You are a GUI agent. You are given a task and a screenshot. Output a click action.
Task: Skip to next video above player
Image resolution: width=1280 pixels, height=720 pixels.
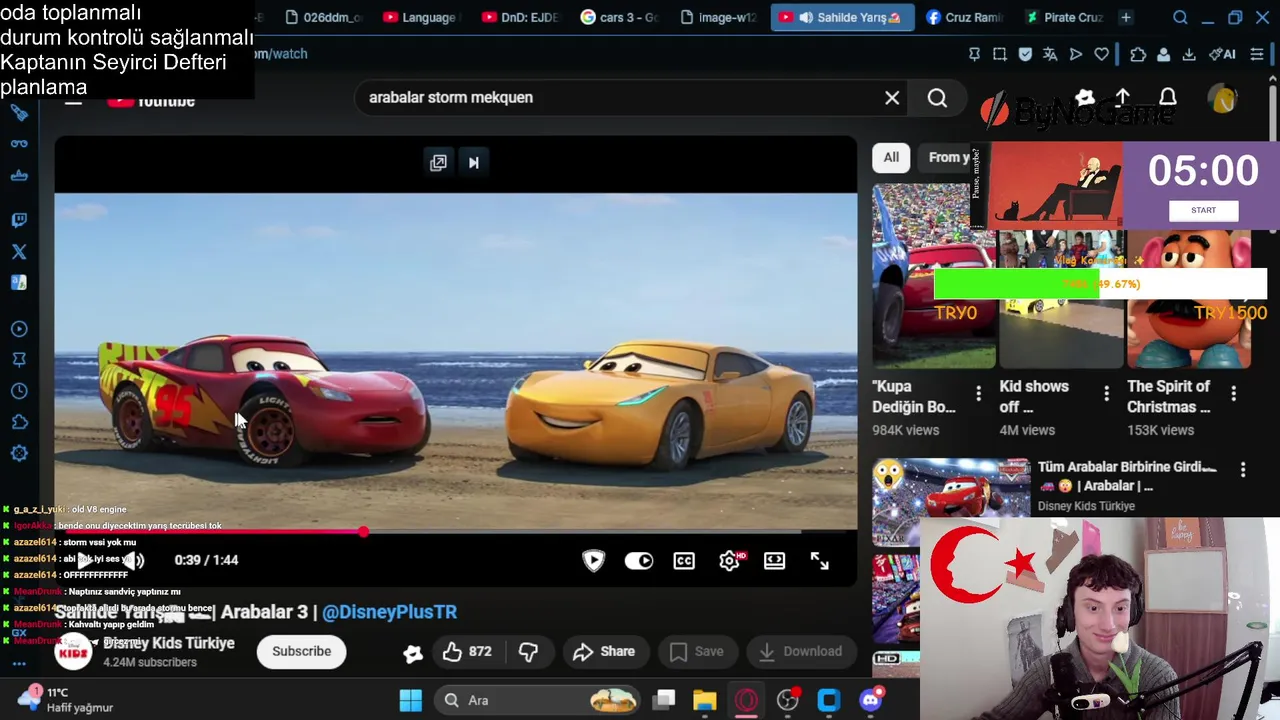474,162
